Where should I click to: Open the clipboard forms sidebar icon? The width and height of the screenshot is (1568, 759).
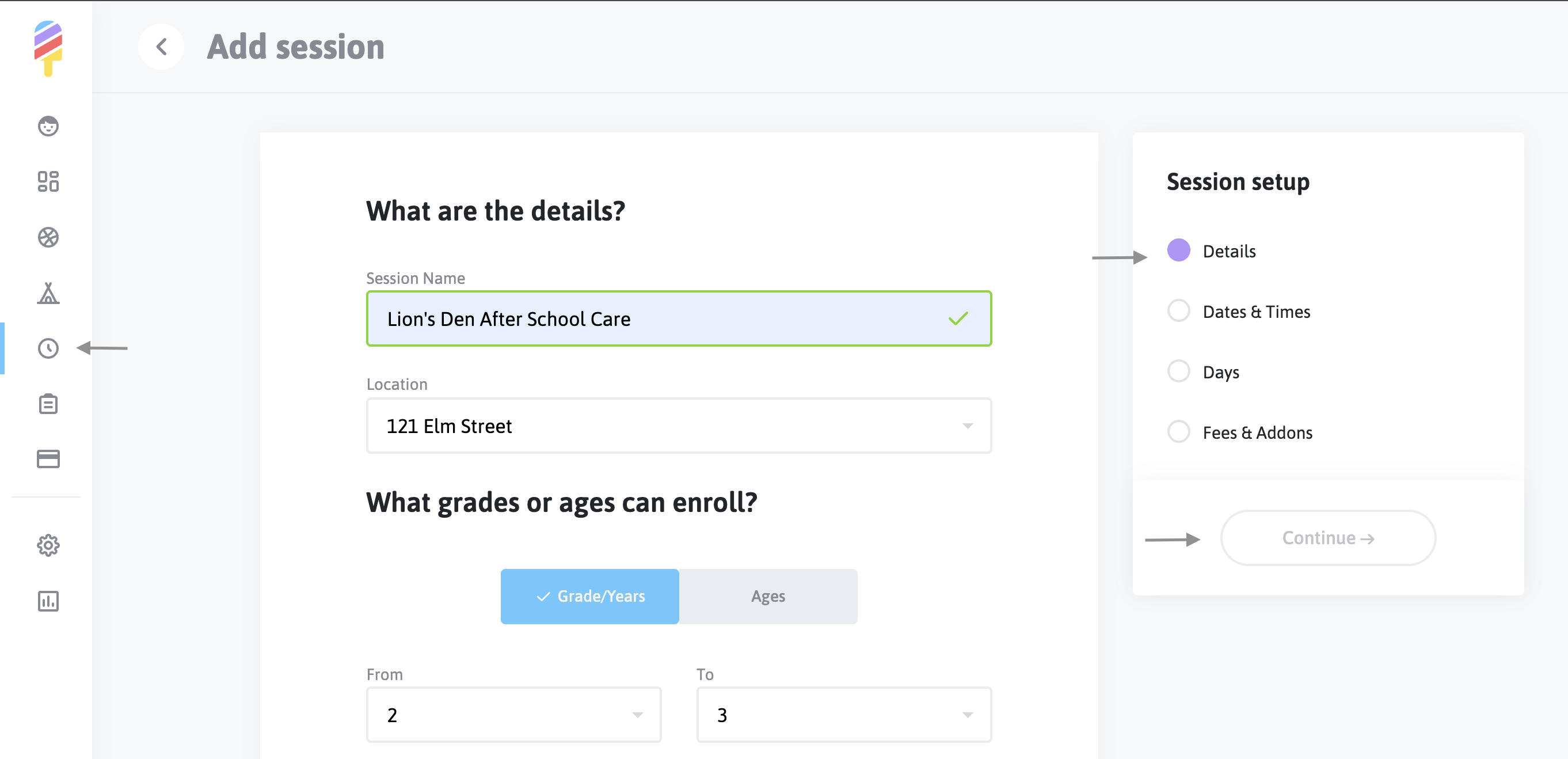click(x=48, y=404)
